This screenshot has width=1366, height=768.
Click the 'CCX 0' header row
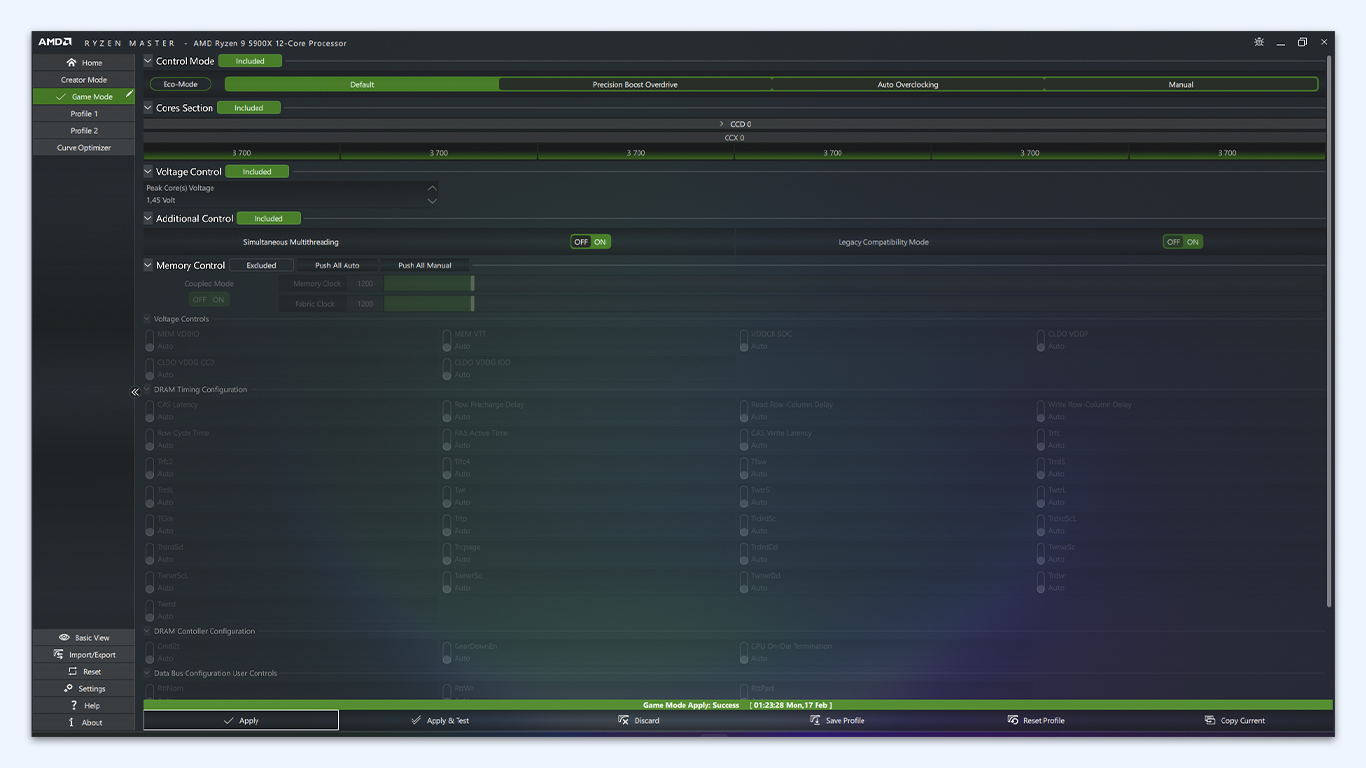[735, 138]
